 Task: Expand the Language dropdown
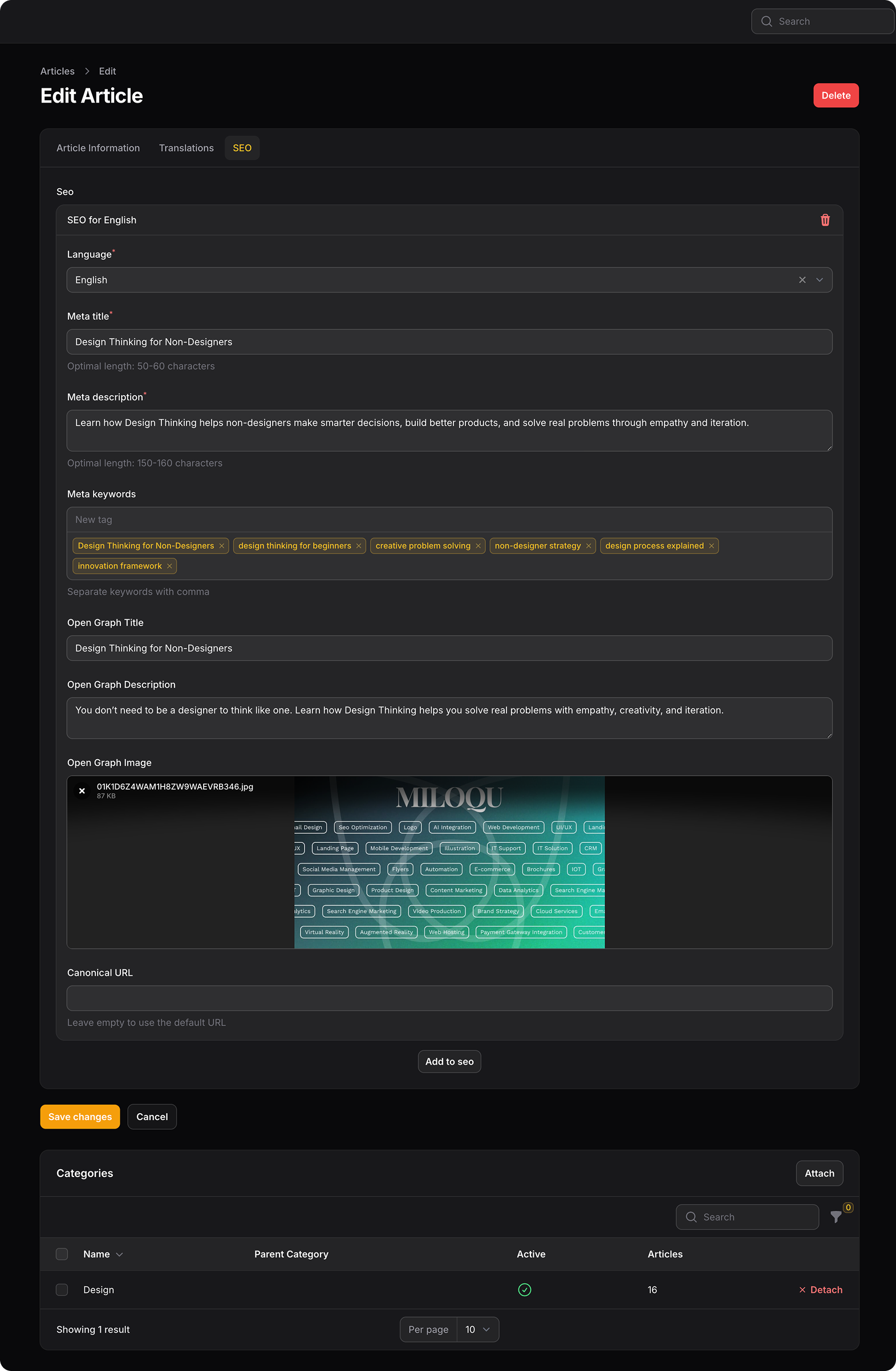click(820, 280)
